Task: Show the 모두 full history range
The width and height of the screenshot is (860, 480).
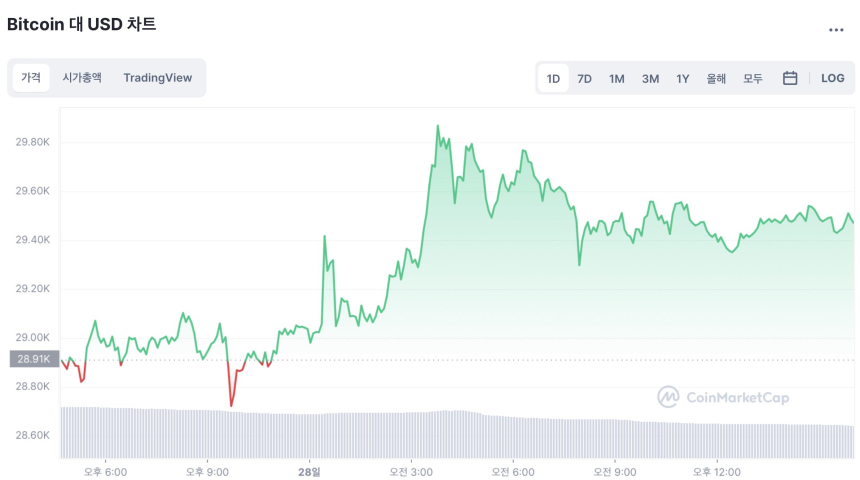Action: click(x=753, y=78)
